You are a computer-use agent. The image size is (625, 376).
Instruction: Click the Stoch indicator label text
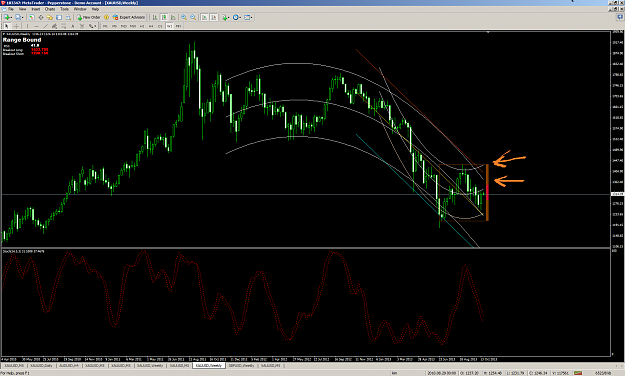pyautogui.click(x=24, y=252)
